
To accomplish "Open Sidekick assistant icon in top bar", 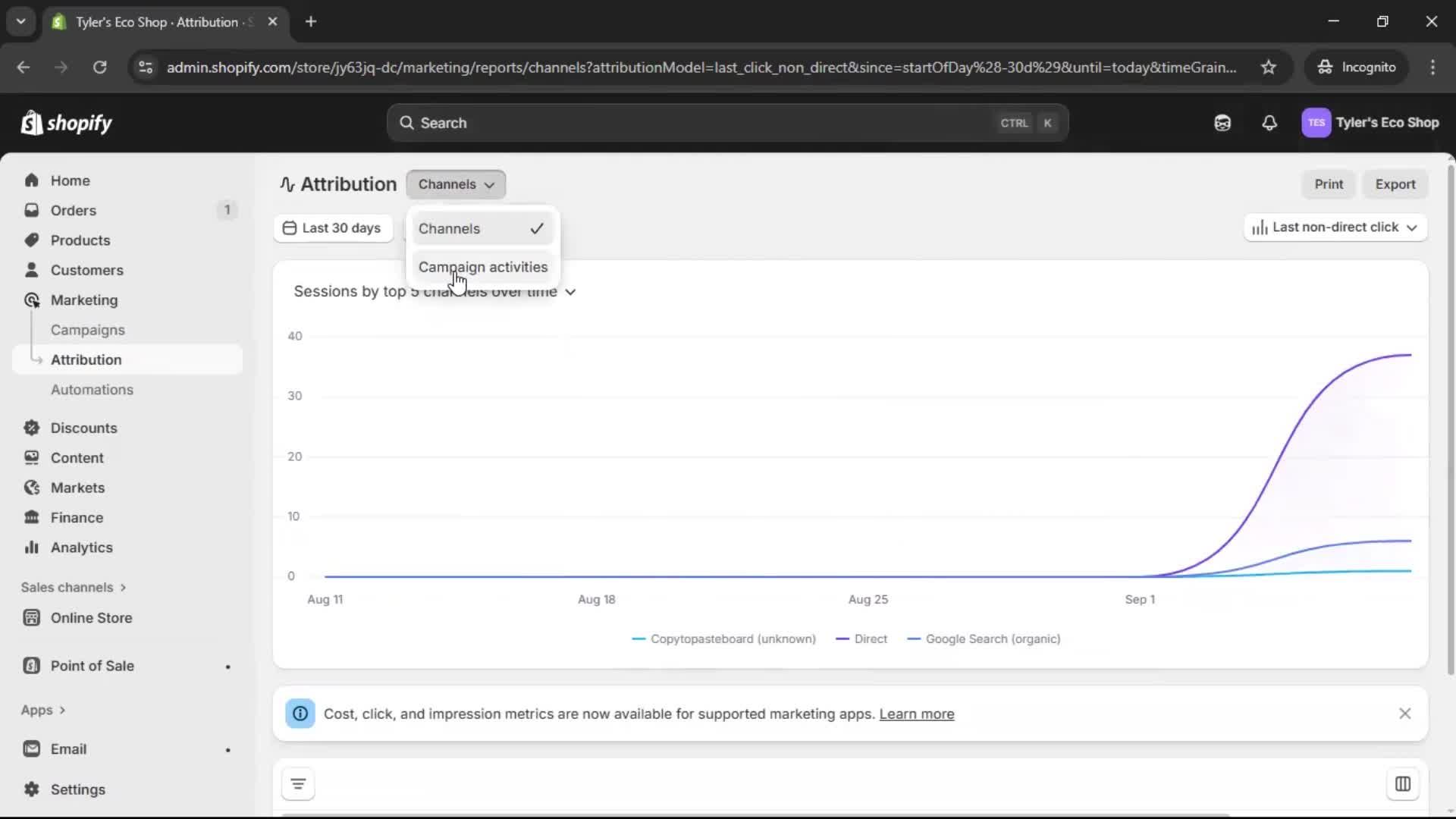I will click(1222, 123).
